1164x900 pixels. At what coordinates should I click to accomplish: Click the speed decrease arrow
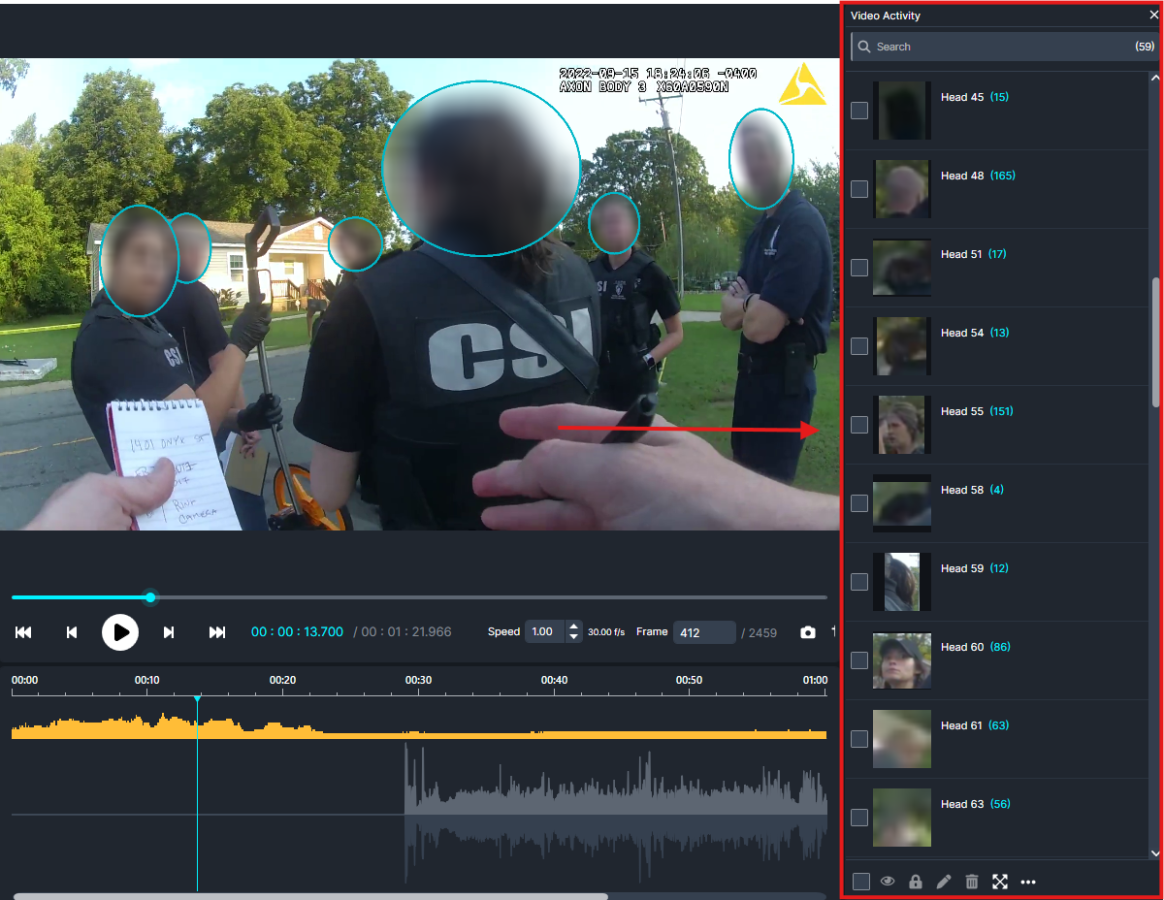tap(572, 637)
